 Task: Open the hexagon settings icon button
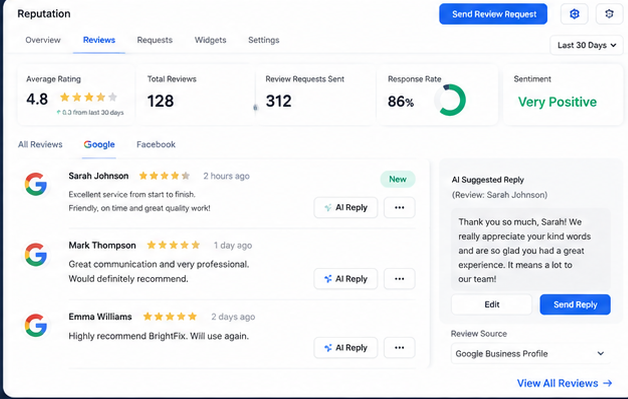click(574, 14)
